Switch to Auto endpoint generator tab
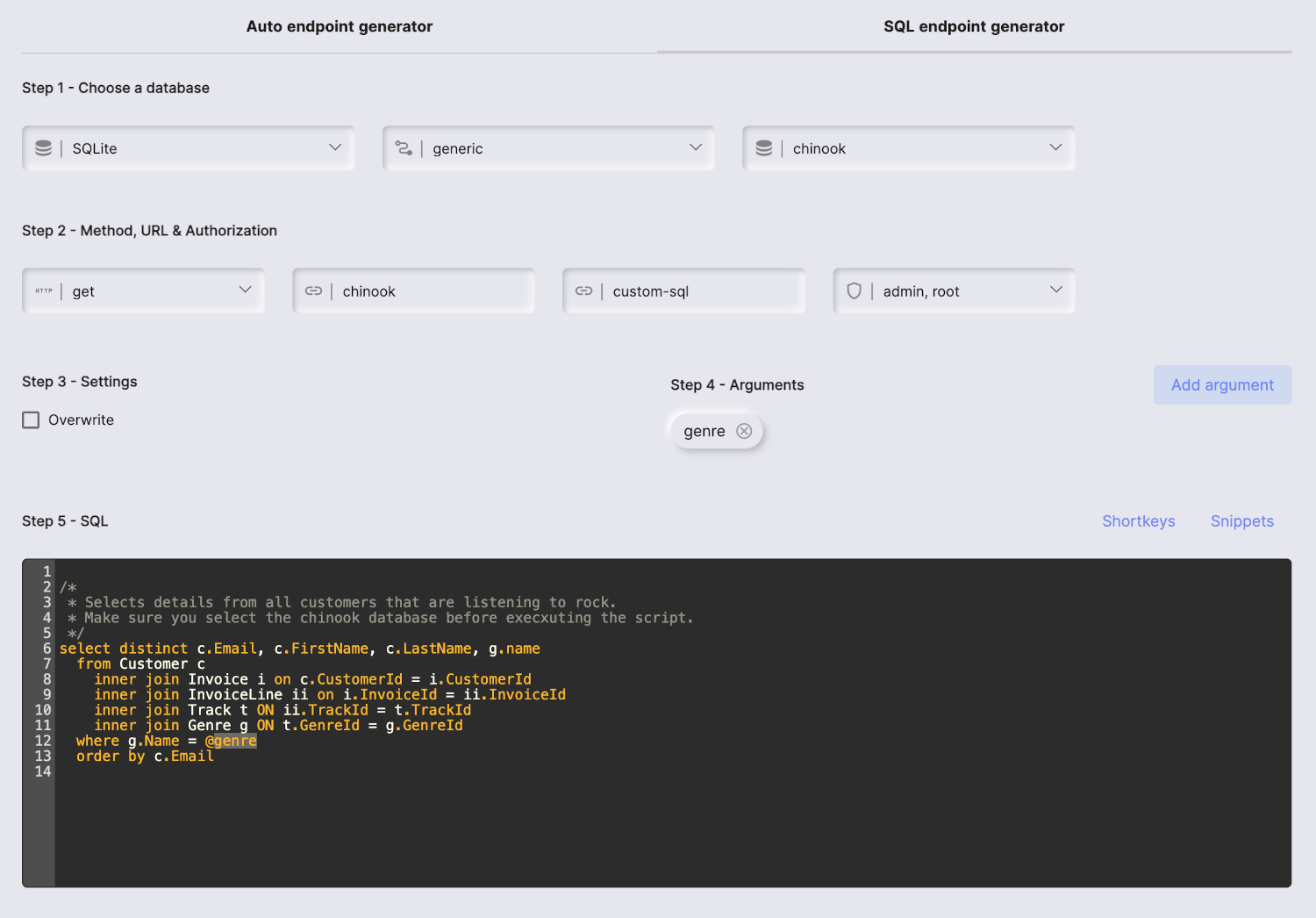 tap(340, 26)
